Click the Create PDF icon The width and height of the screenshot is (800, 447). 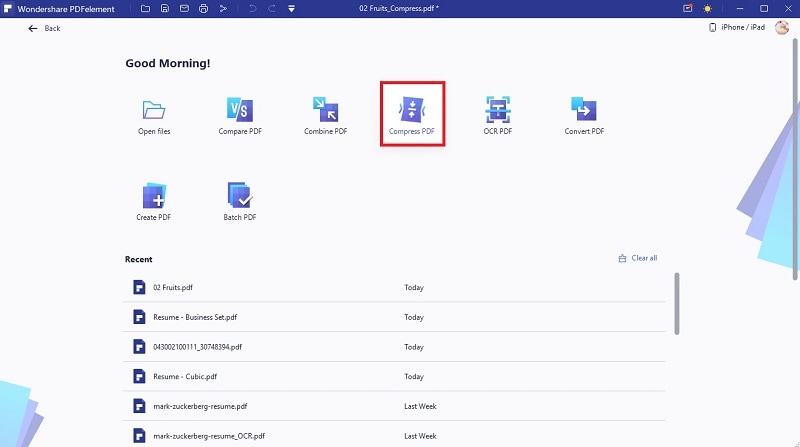pos(154,195)
